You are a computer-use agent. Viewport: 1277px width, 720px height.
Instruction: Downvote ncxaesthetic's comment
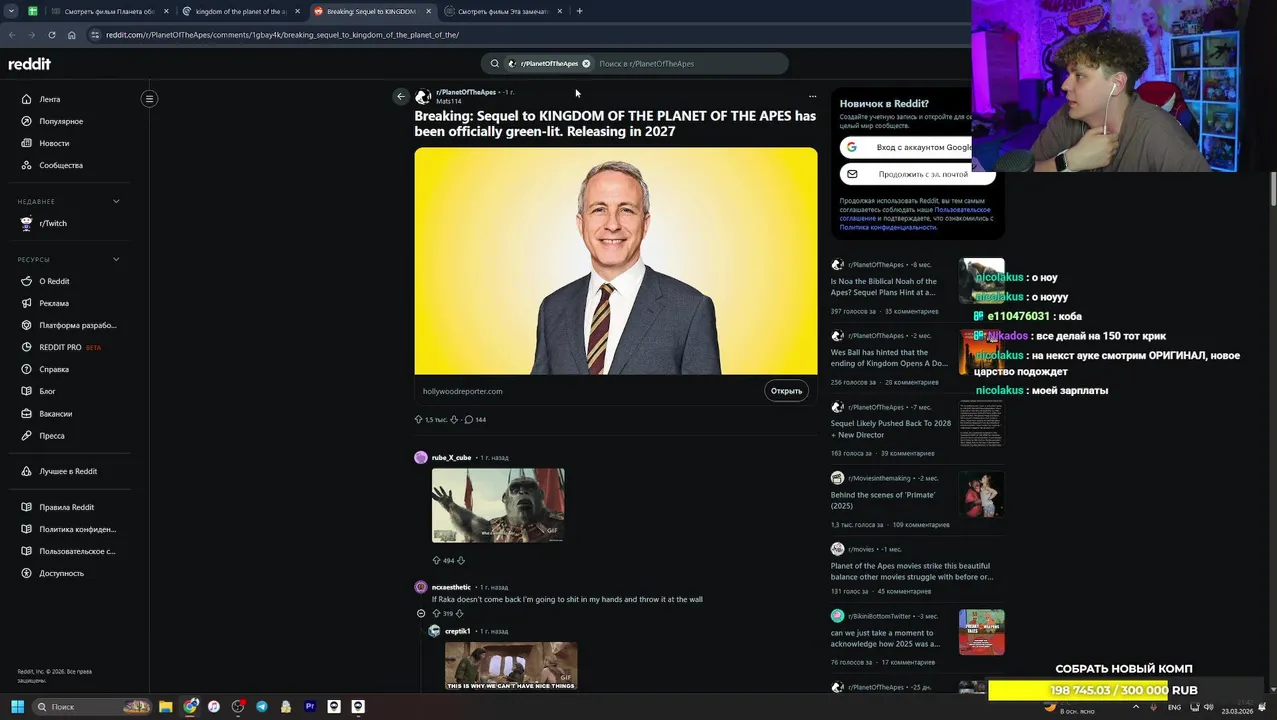(460, 613)
